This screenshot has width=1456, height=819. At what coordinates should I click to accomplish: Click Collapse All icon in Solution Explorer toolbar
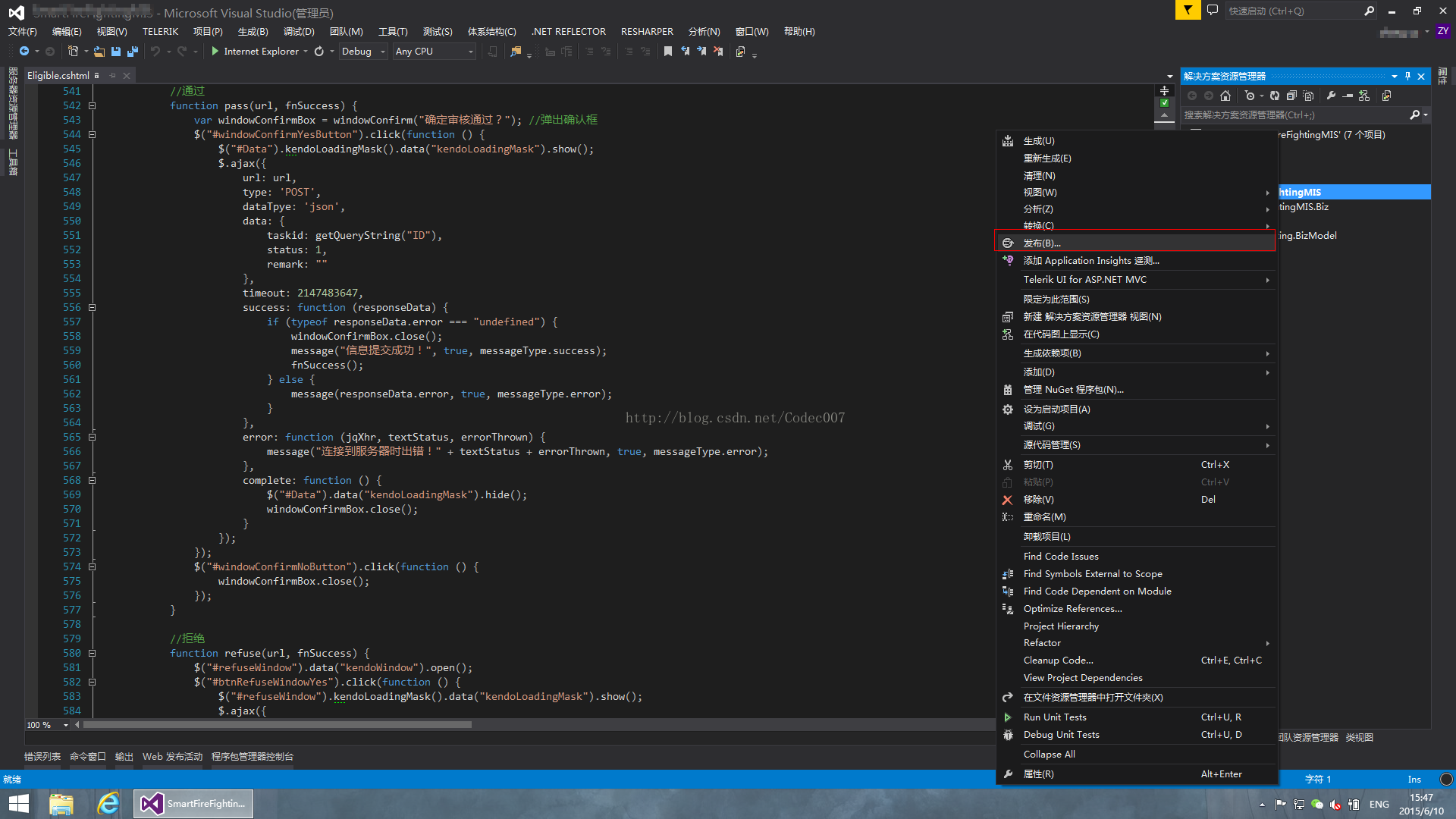click(1291, 96)
